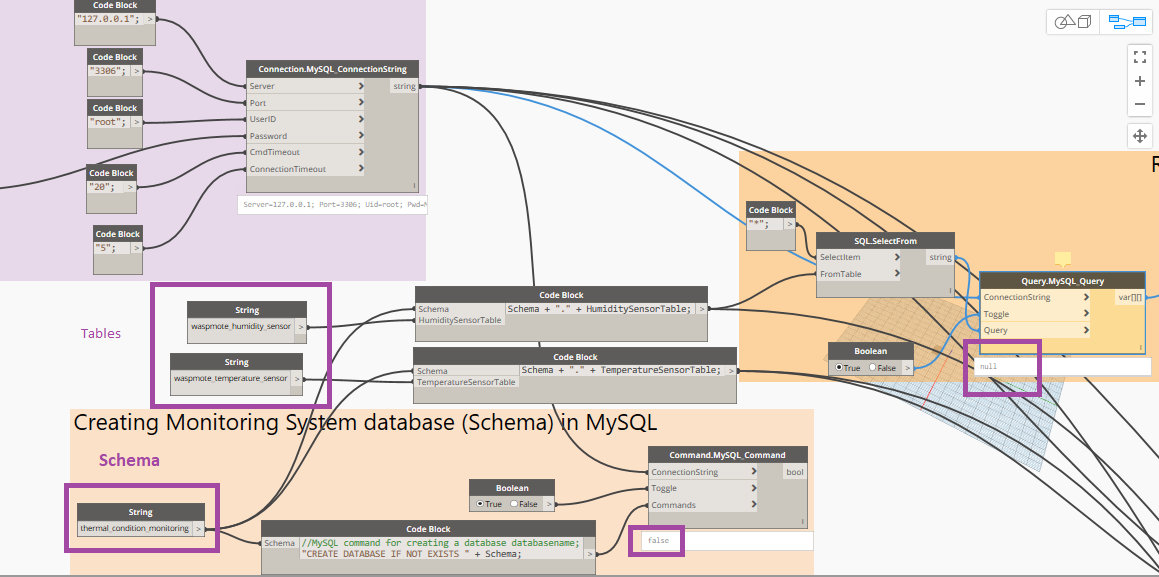Click Schema port on CREATE DATABASE Code Block
The image size is (1159, 577).
pos(280,543)
